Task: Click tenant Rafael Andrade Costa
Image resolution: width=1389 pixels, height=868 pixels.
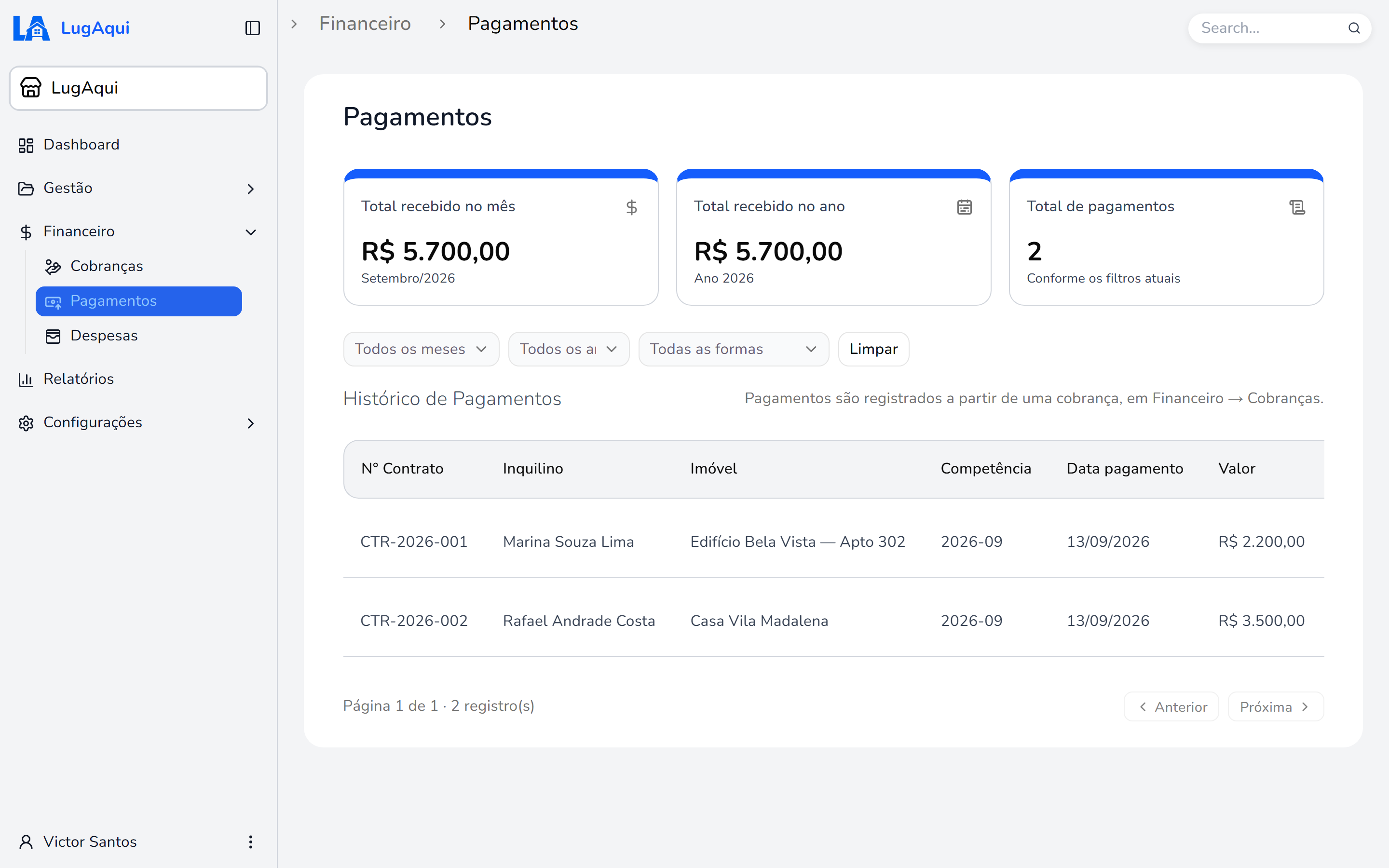Action: (579, 621)
